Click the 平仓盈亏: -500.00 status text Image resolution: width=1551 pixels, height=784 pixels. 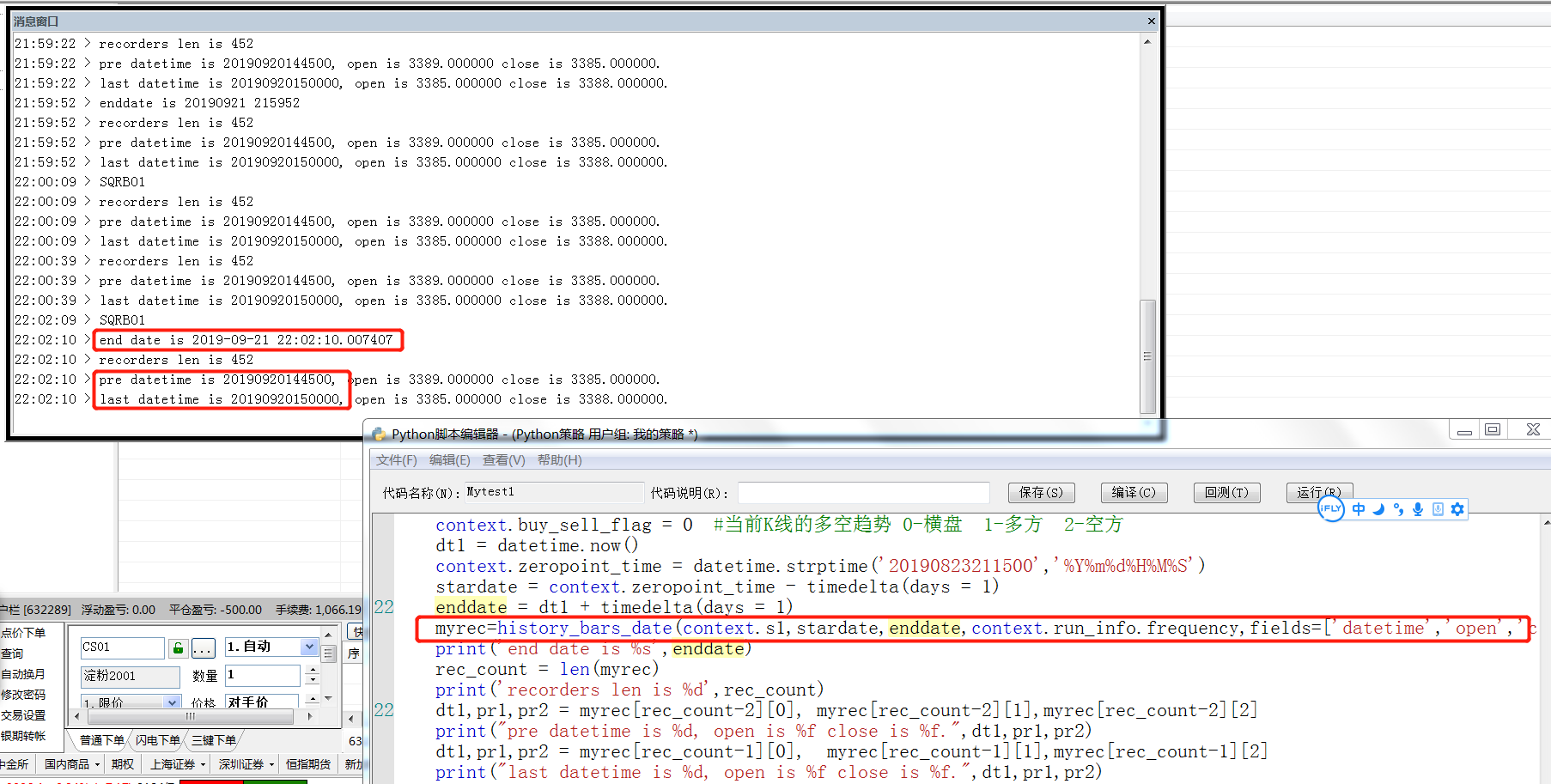tap(216, 610)
